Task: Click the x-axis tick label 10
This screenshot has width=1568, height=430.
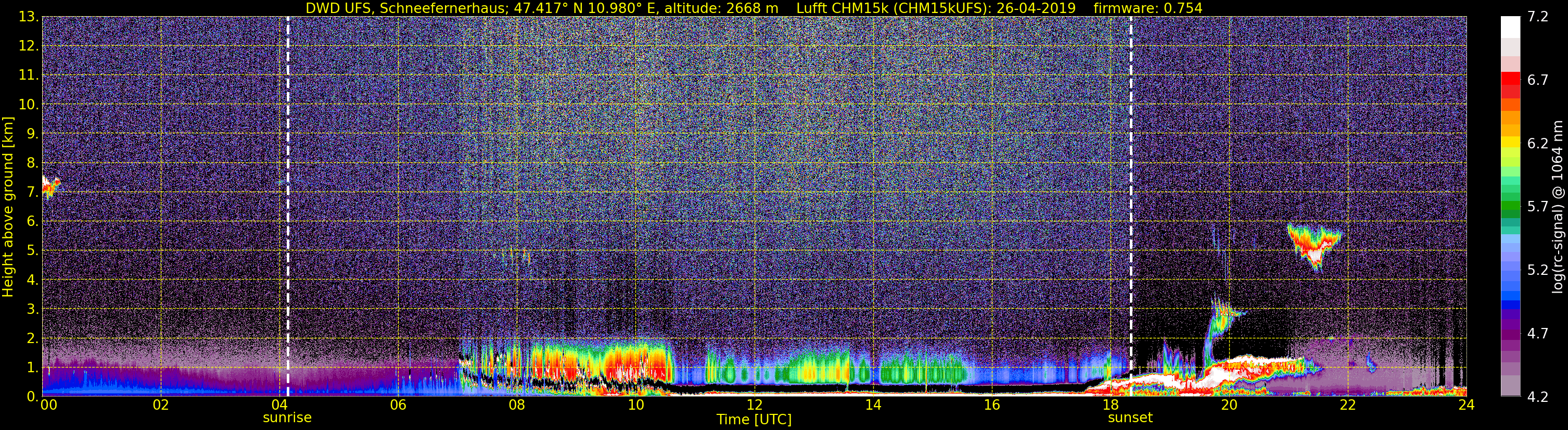Action: click(635, 405)
